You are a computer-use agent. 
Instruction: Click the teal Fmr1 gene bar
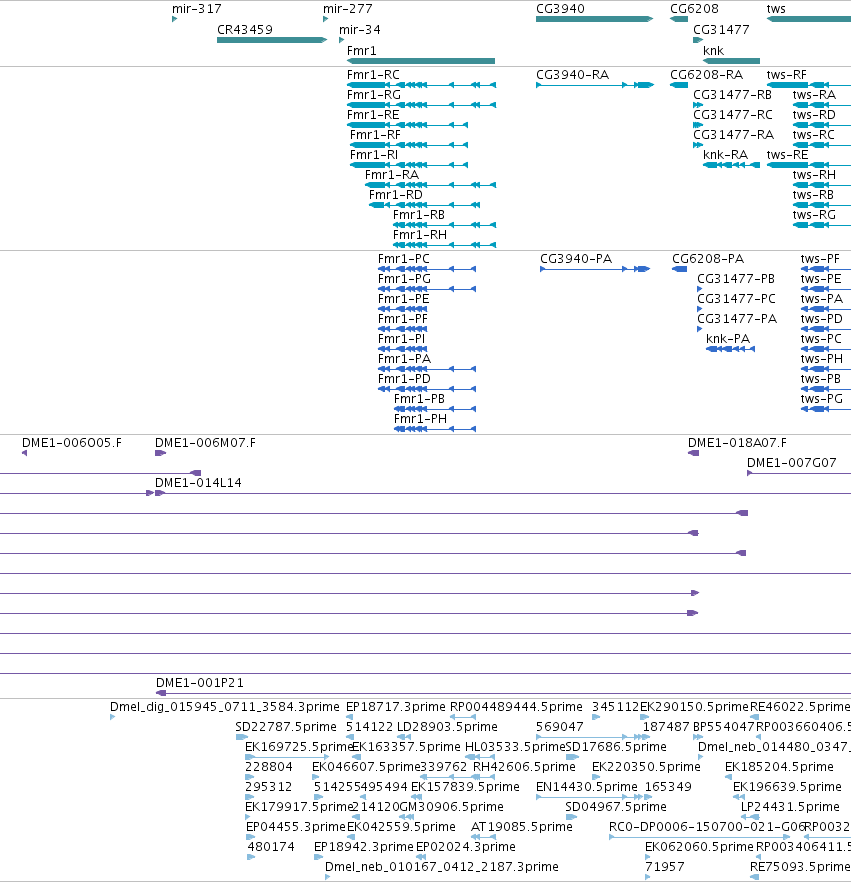pyautogui.click(x=421, y=61)
